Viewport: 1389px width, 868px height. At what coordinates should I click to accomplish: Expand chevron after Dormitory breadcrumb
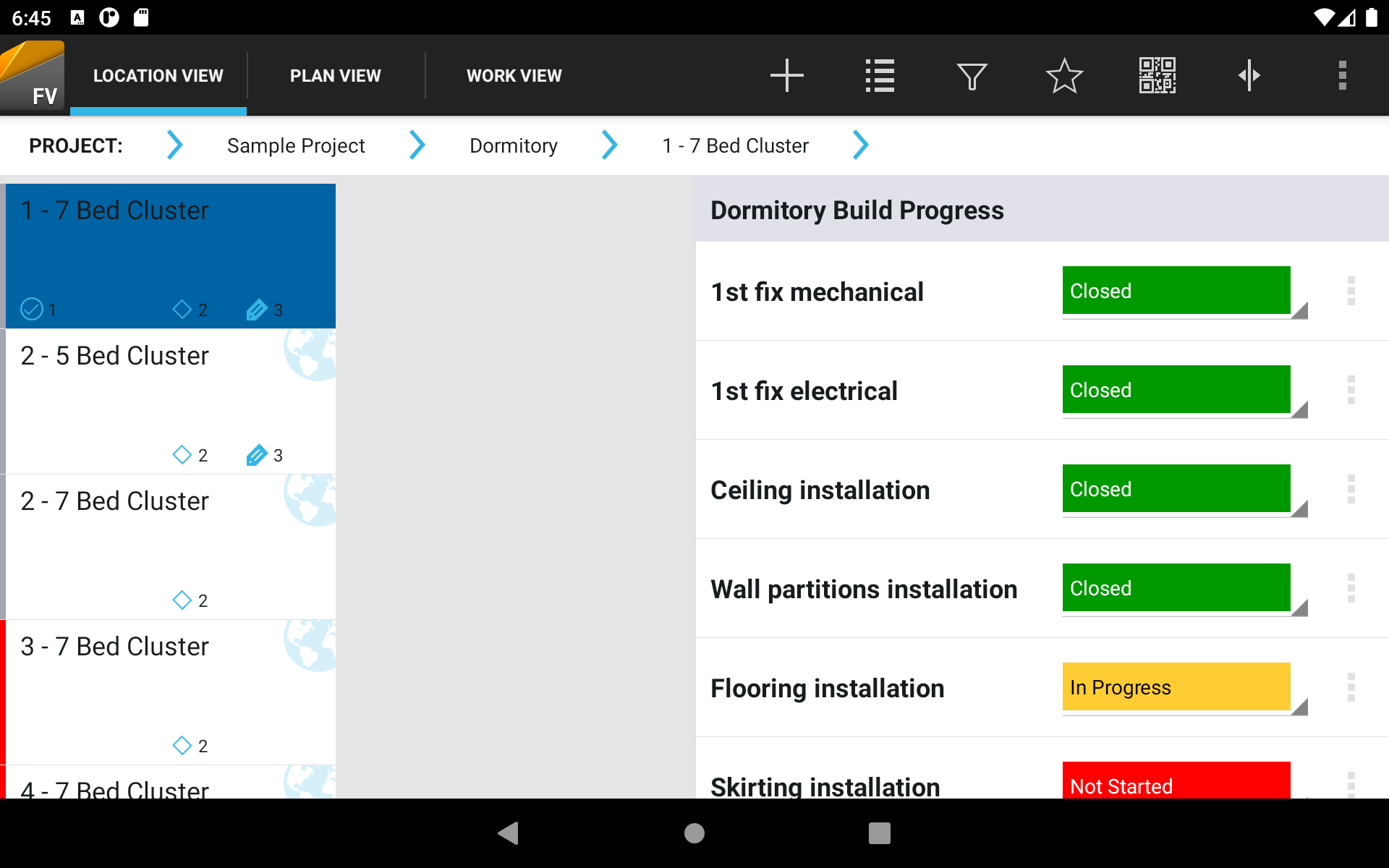click(610, 145)
